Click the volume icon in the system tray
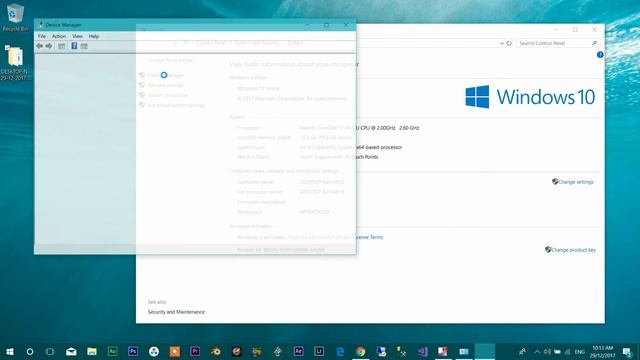 (547, 351)
